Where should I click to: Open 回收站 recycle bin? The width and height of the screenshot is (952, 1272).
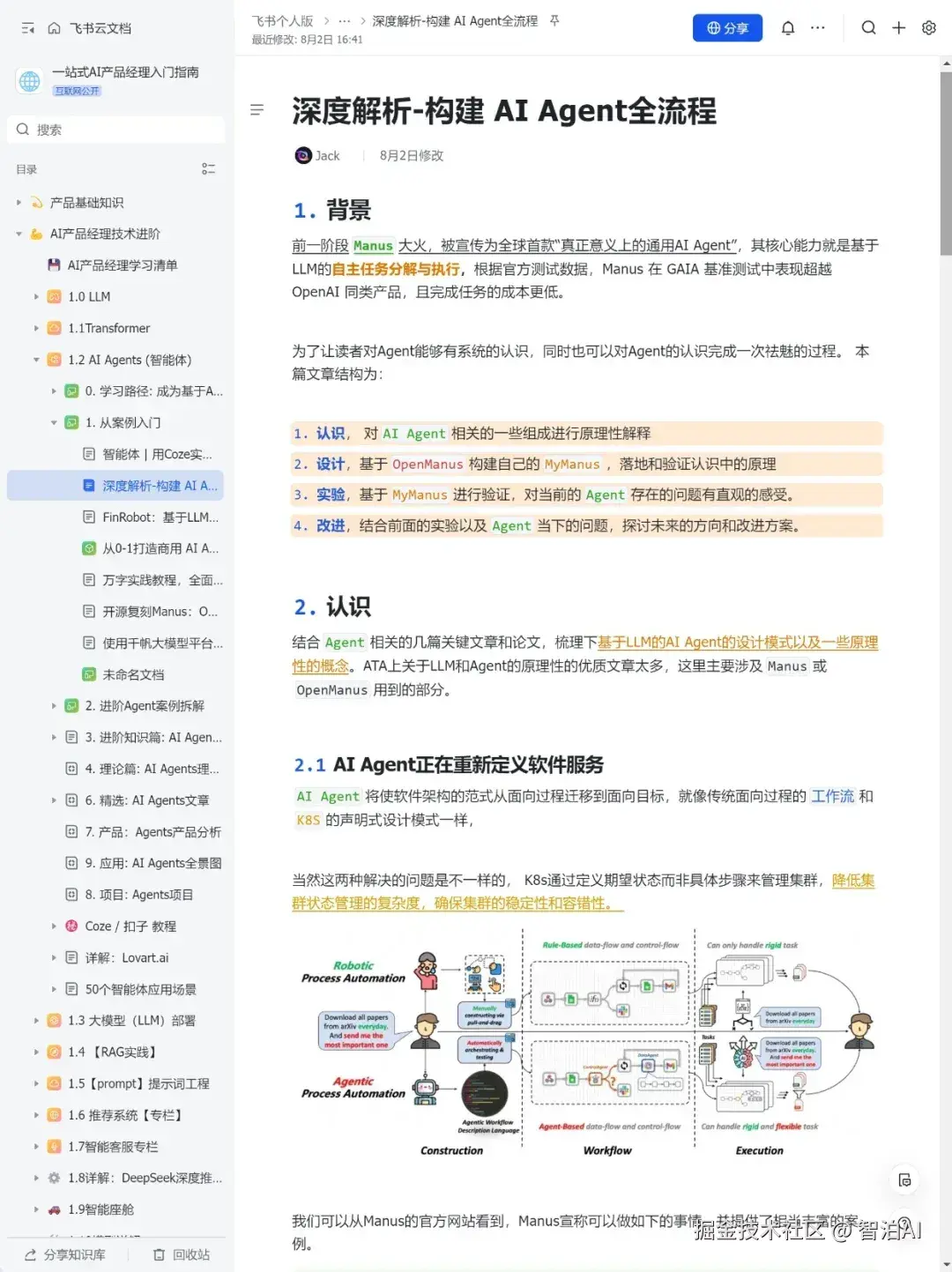tap(182, 1254)
